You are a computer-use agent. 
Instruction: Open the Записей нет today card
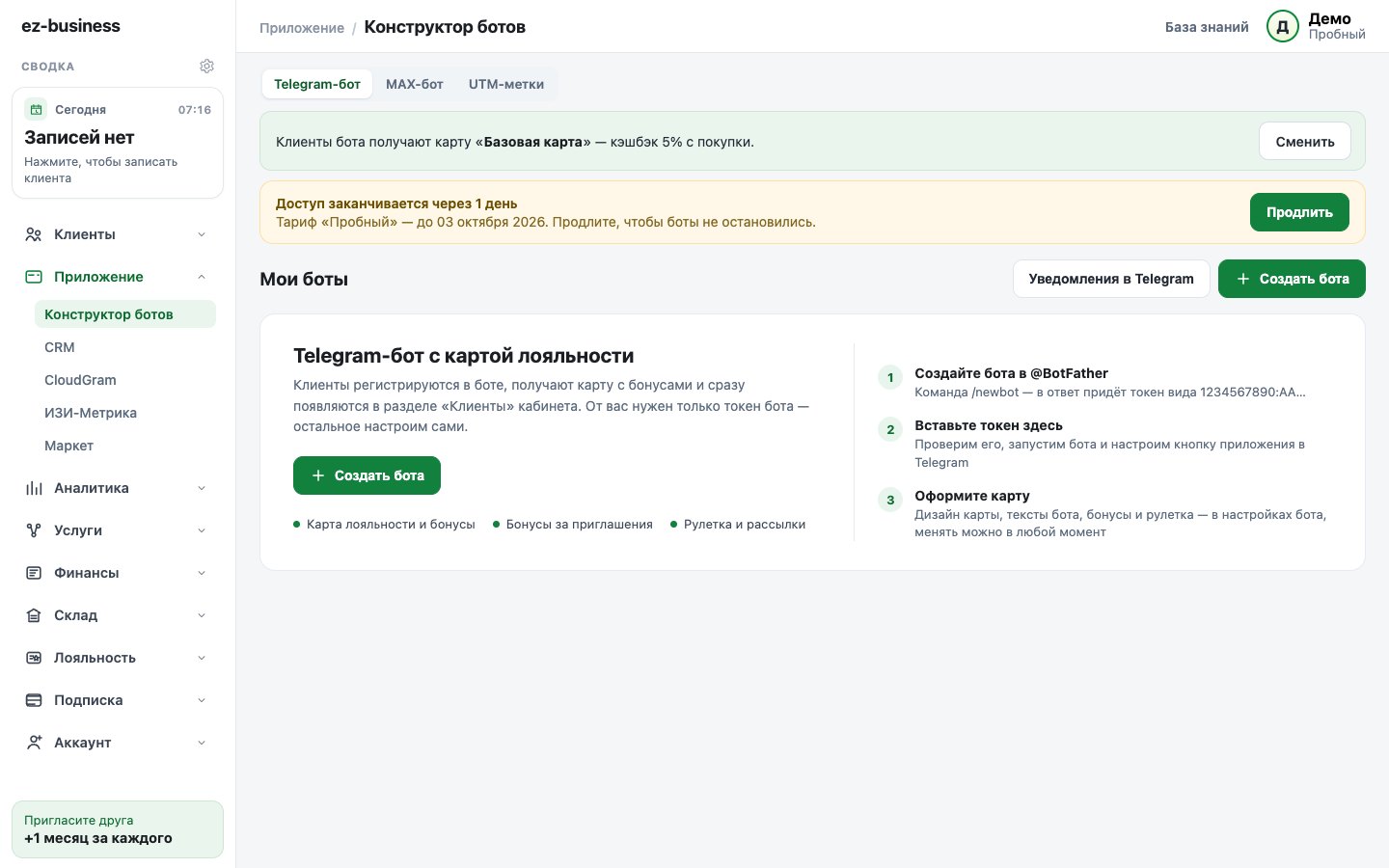pos(118,143)
